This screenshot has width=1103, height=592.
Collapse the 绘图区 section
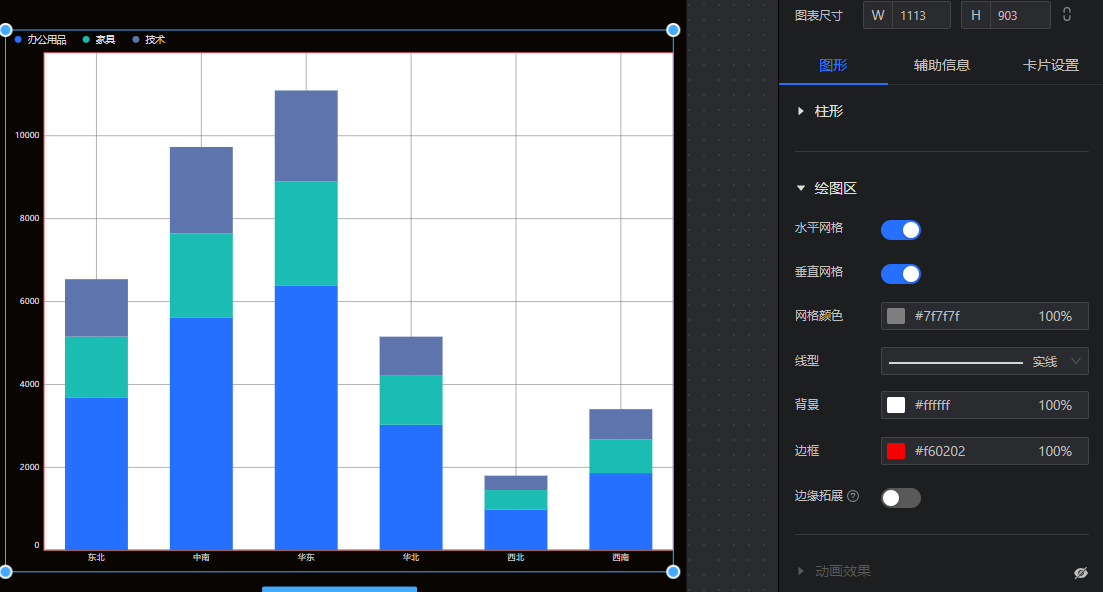801,188
